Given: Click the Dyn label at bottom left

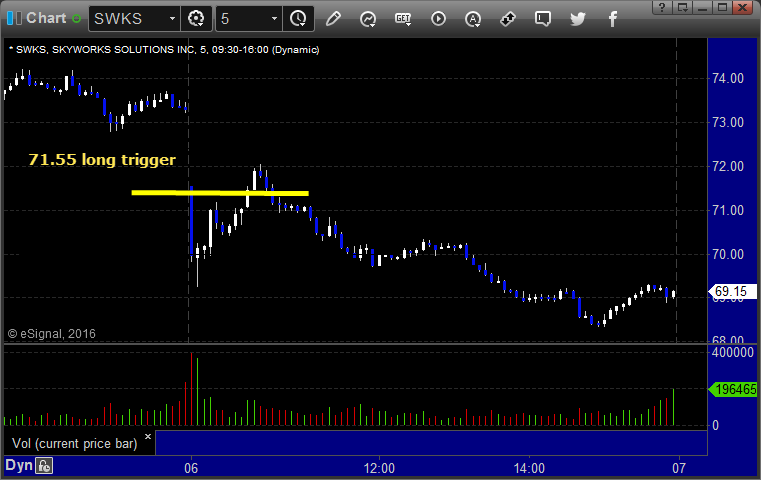Looking at the screenshot, I should (18, 465).
